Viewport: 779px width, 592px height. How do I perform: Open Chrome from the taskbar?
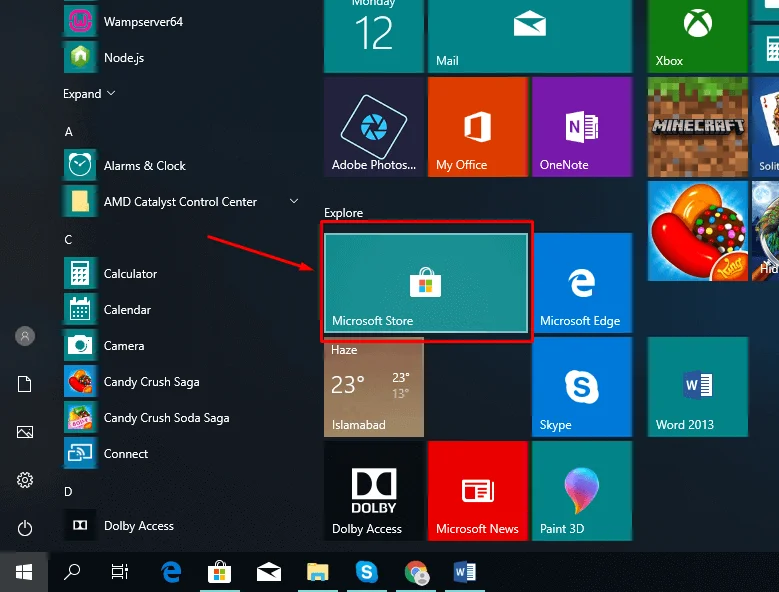[x=416, y=572]
